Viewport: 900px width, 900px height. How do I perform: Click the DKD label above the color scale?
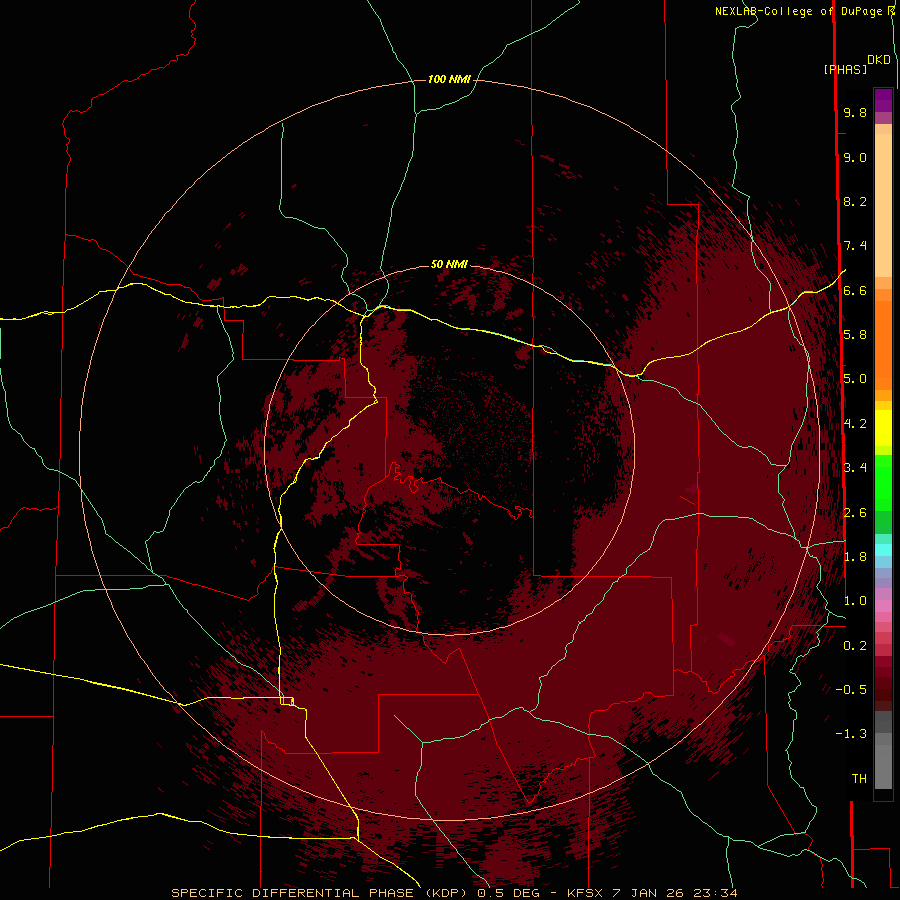tap(879, 60)
